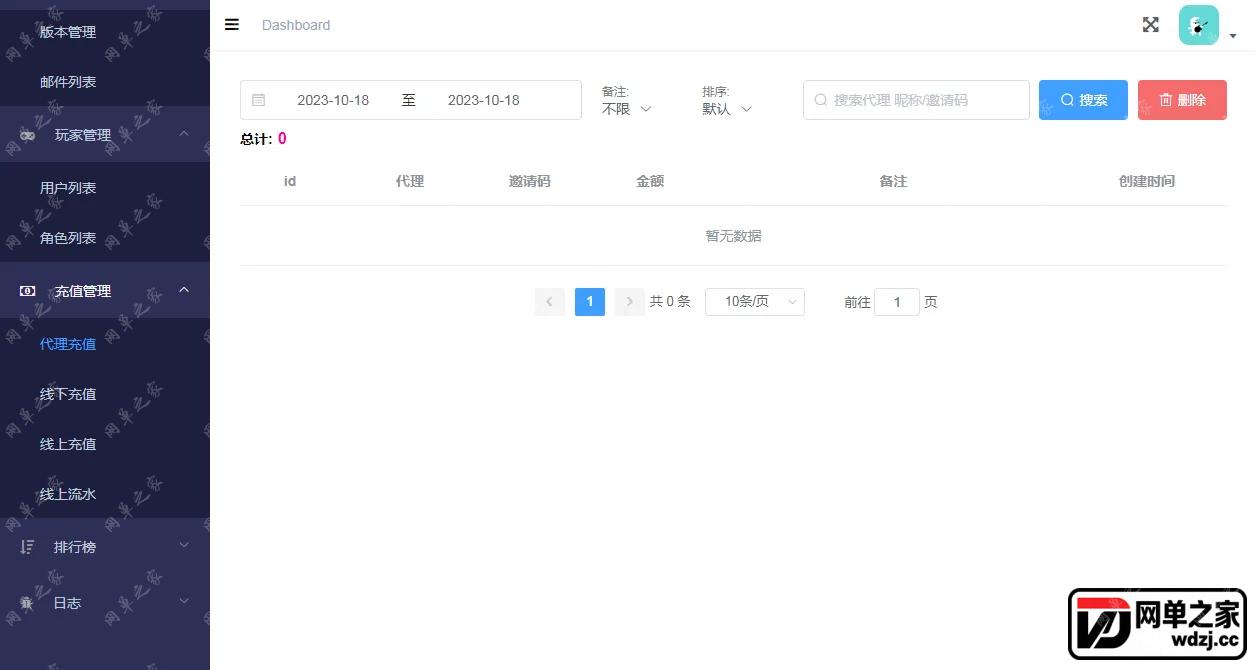
Task: Click the 备注 column header
Action: pyautogui.click(x=893, y=181)
